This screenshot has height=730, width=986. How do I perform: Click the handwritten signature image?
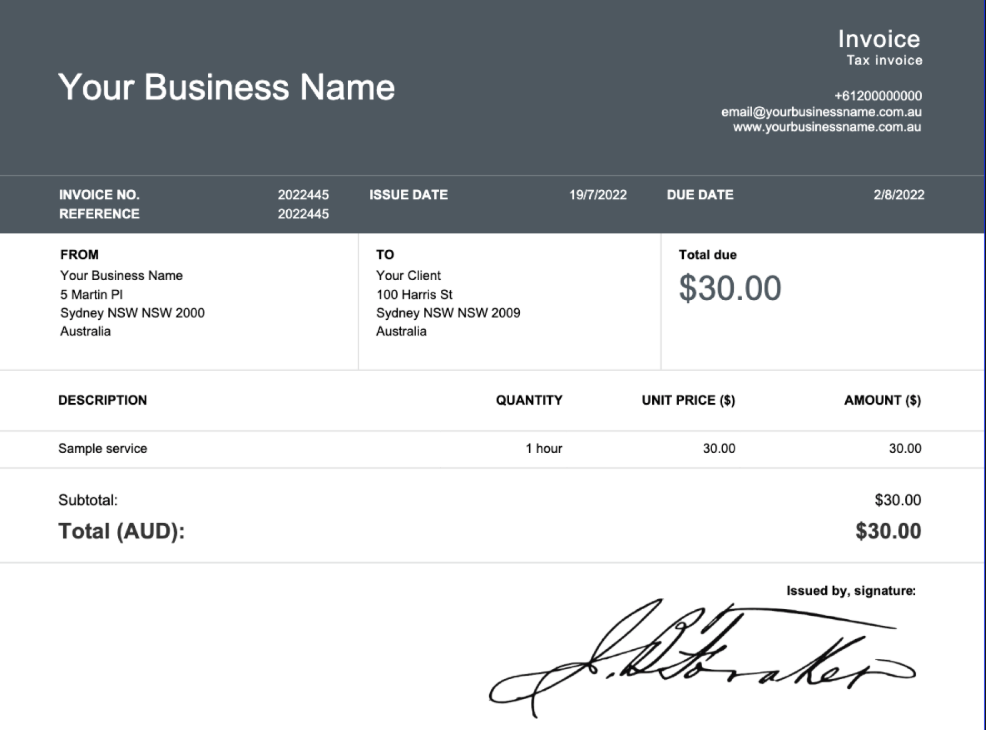702,659
